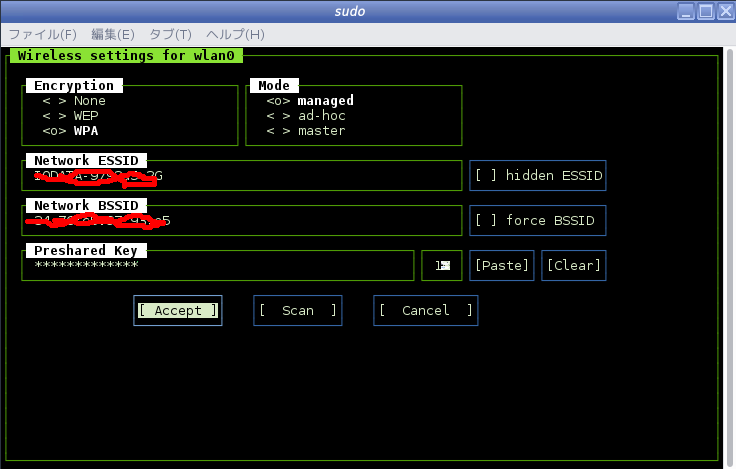Viewport: 736px width, 469px height.
Task: Focus the Preshared Key field
Action: pyautogui.click(x=218, y=266)
